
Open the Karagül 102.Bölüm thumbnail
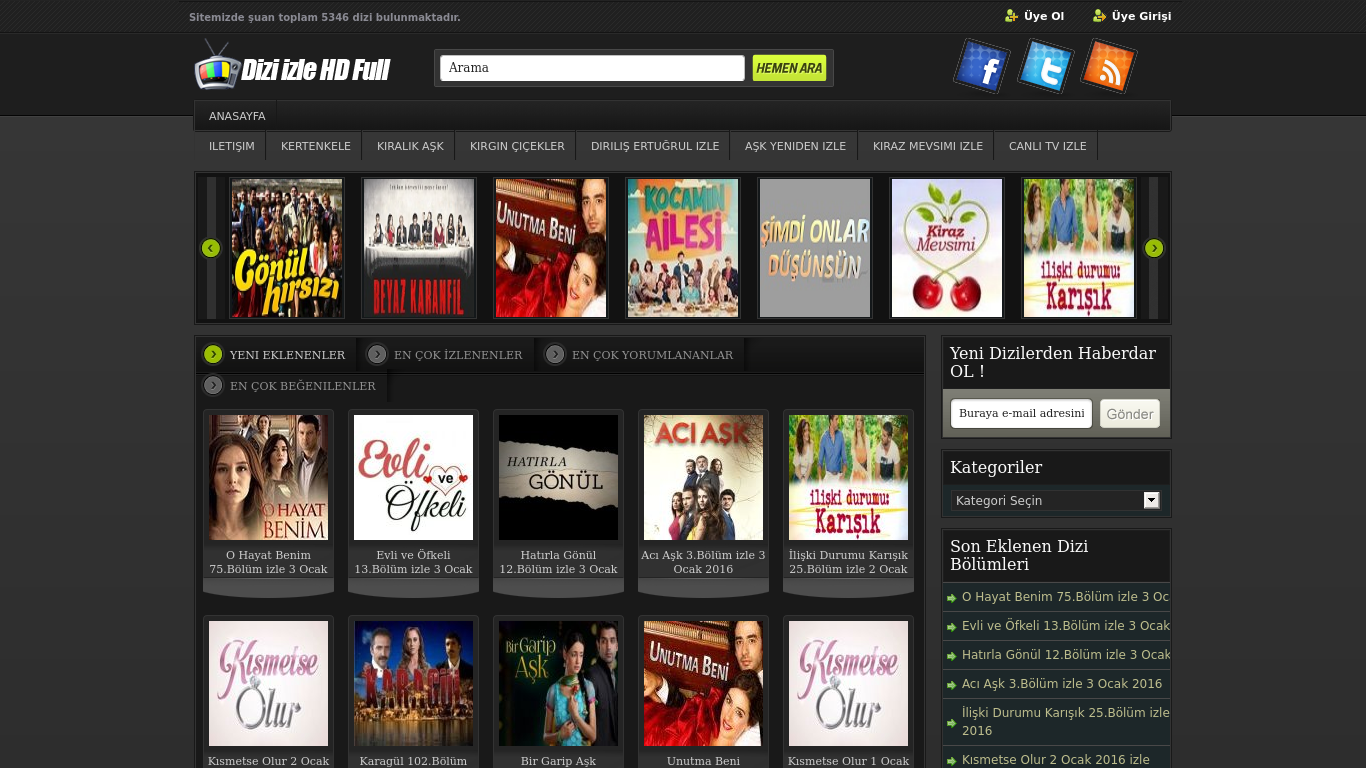(413, 683)
